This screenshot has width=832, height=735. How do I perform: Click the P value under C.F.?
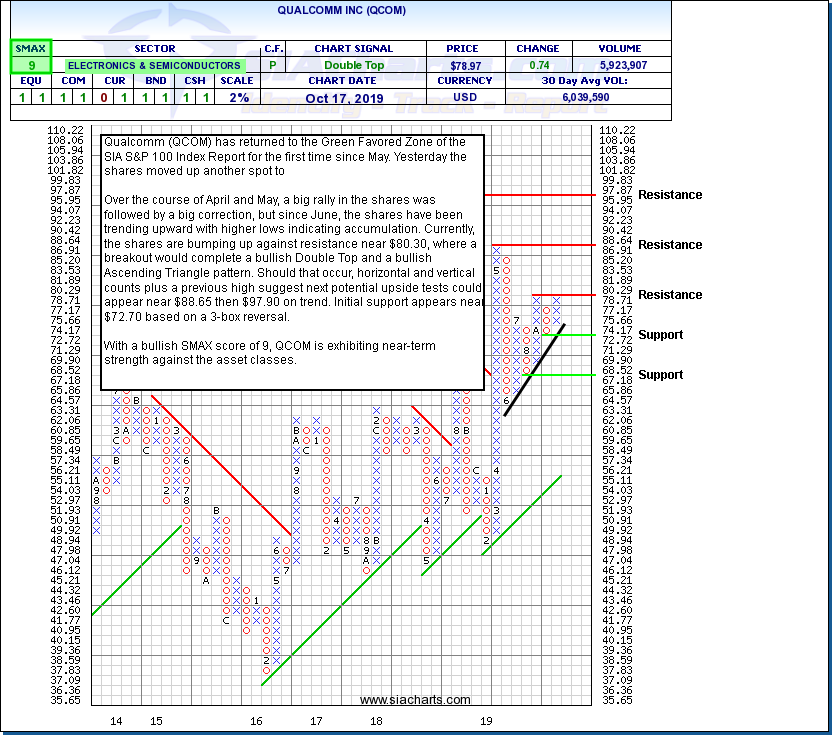click(273, 65)
